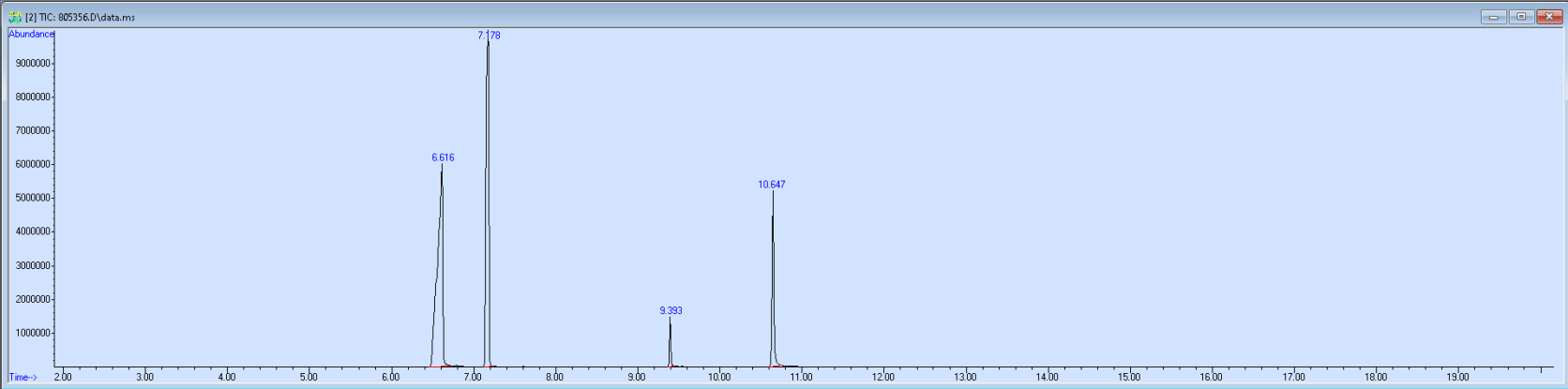Click the 7000000 abundance tick label
1568x389 pixels.
point(33,130)
